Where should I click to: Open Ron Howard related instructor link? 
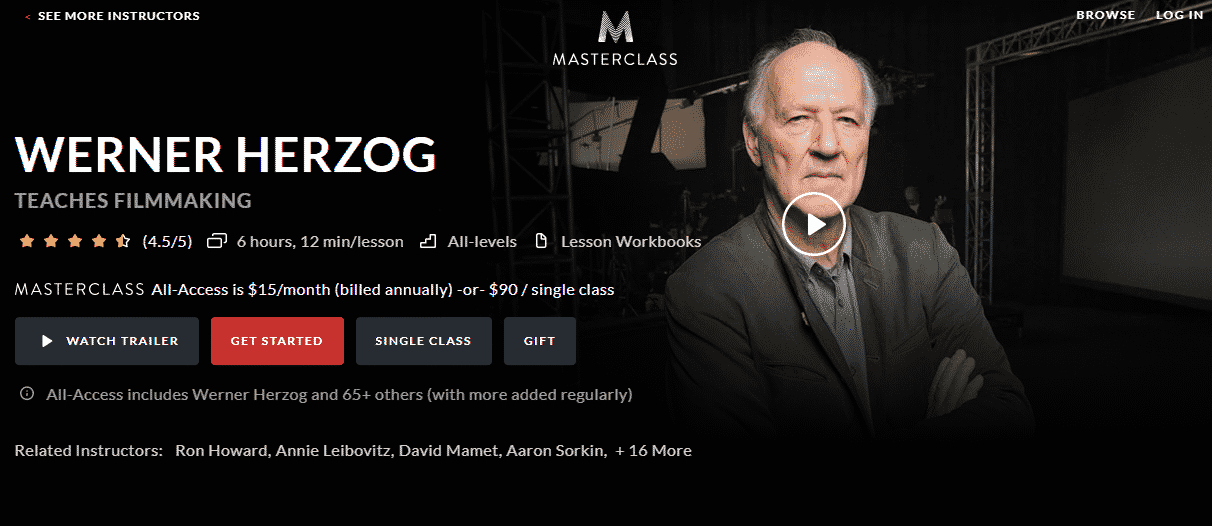tap(221, 451)
